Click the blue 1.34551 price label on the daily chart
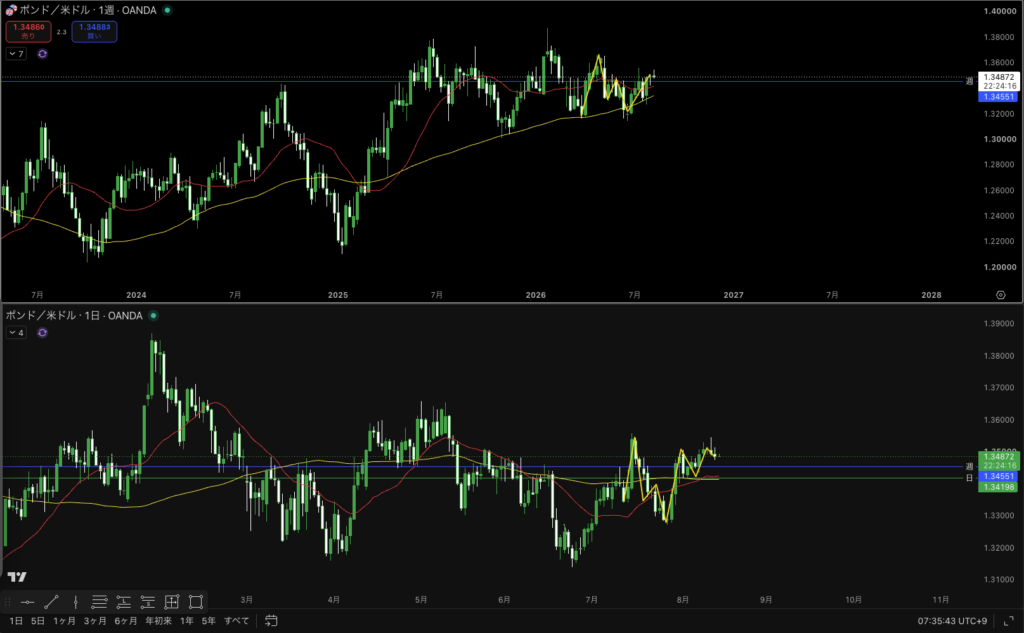The height and width of the screenshot is (633, 1024). [998, 477]
